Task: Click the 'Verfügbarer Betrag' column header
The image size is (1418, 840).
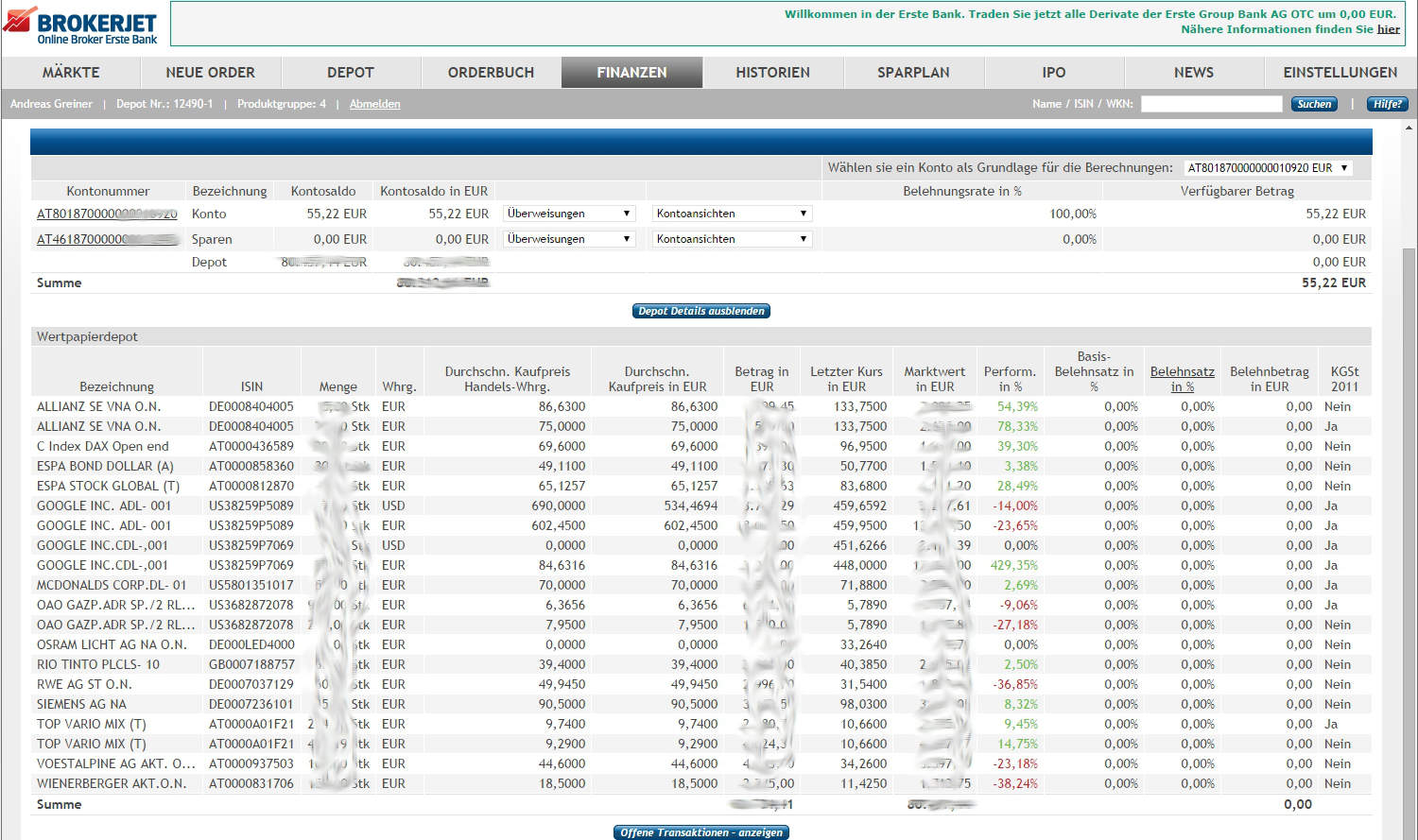Action: pos(1236,191)
